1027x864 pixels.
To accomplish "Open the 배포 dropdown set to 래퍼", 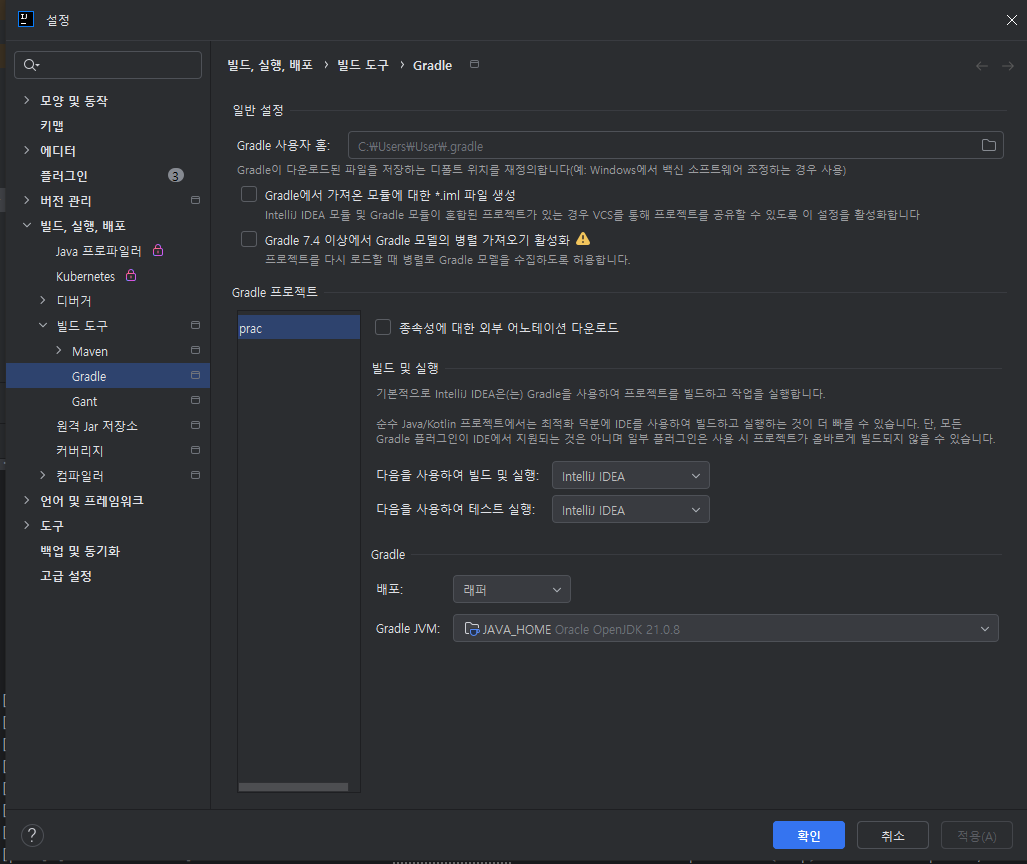I will pyautogui.click(x=512, y=590).
